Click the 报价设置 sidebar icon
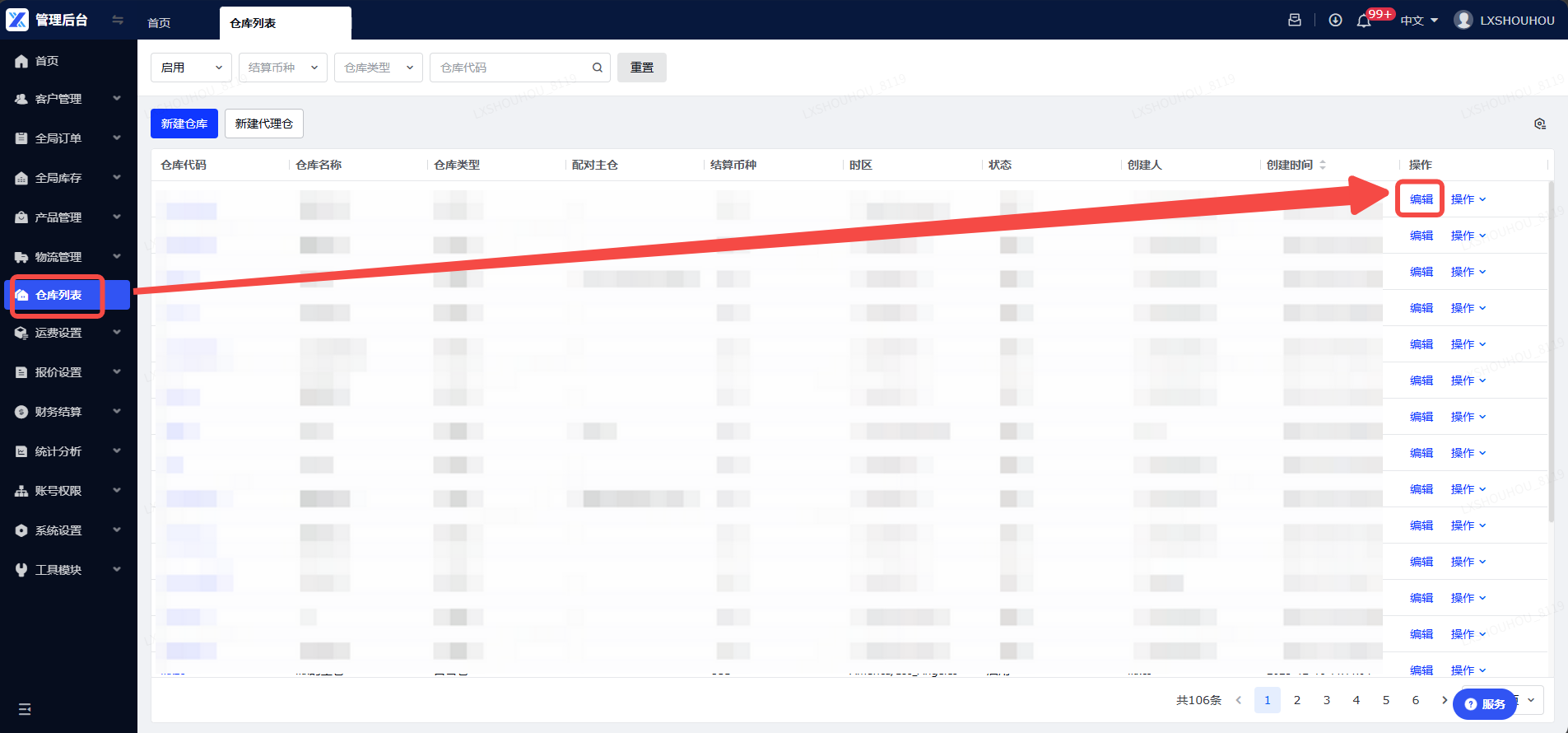The image size is (1568, 733). click(21, 372)
